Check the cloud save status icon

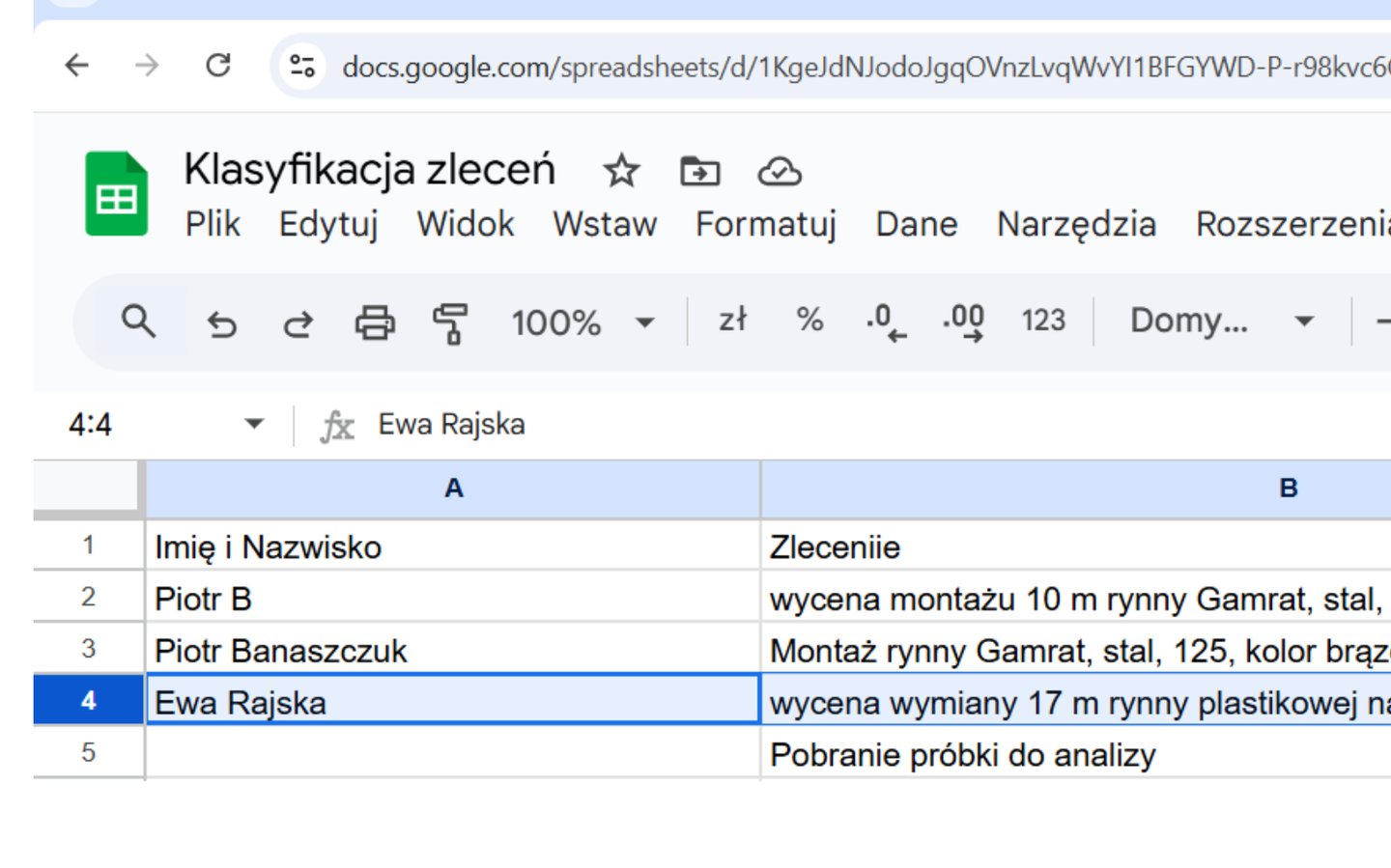click(779, 172)
